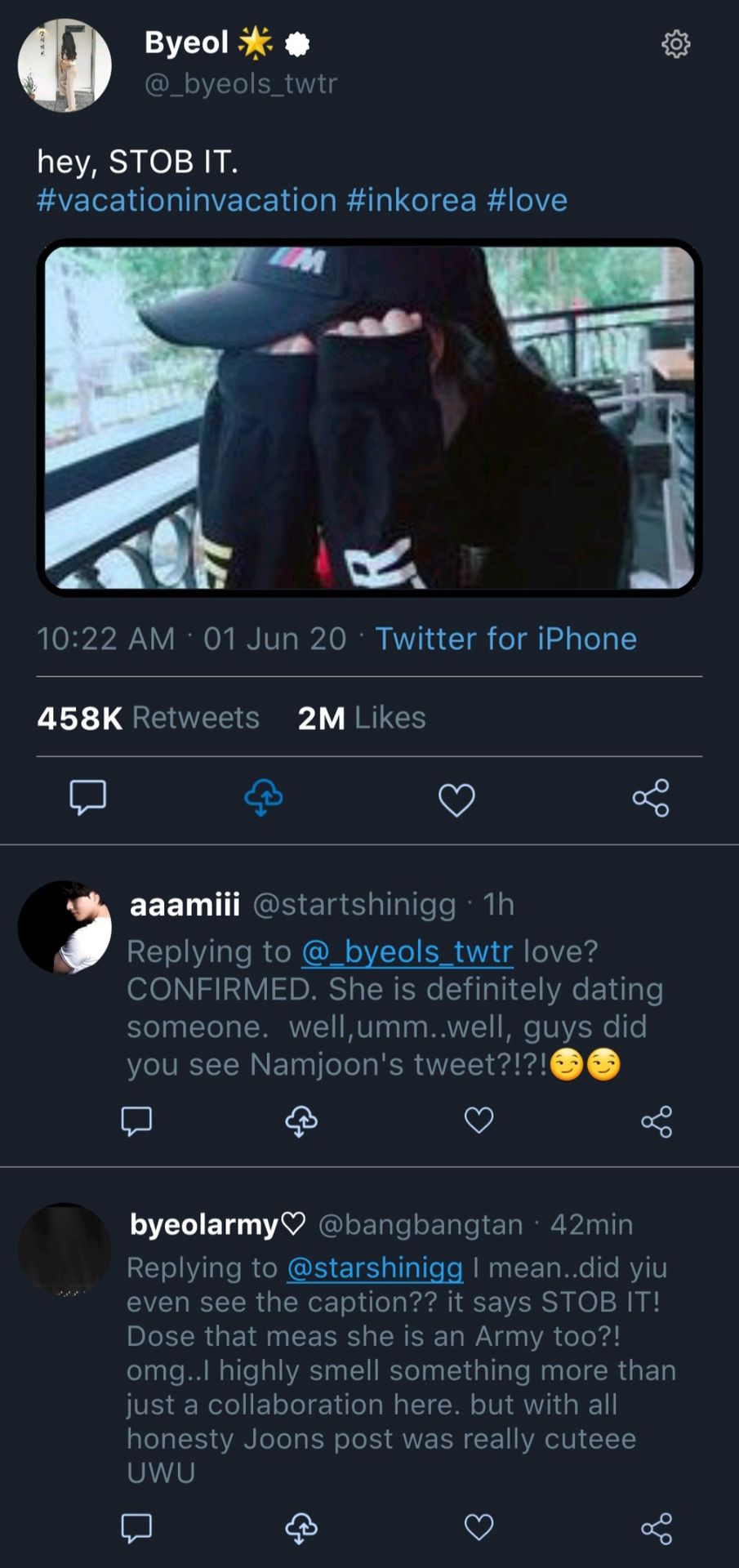Image resolution: width=739 pixels, height=1568 pixels.
Task: Share aaamiii's reply
Action: coord(657,1121)
